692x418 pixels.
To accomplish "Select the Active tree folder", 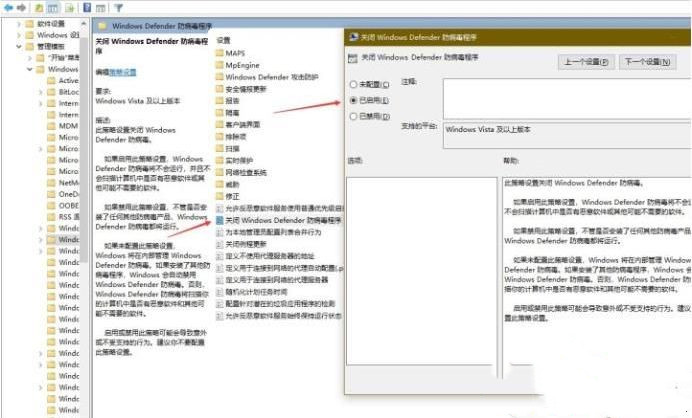I will [x=63, y=80].
